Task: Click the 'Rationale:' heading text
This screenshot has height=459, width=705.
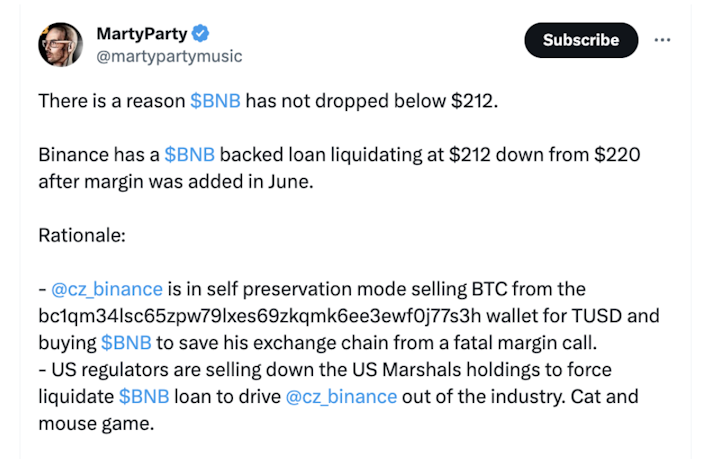Action: [82, 235]
